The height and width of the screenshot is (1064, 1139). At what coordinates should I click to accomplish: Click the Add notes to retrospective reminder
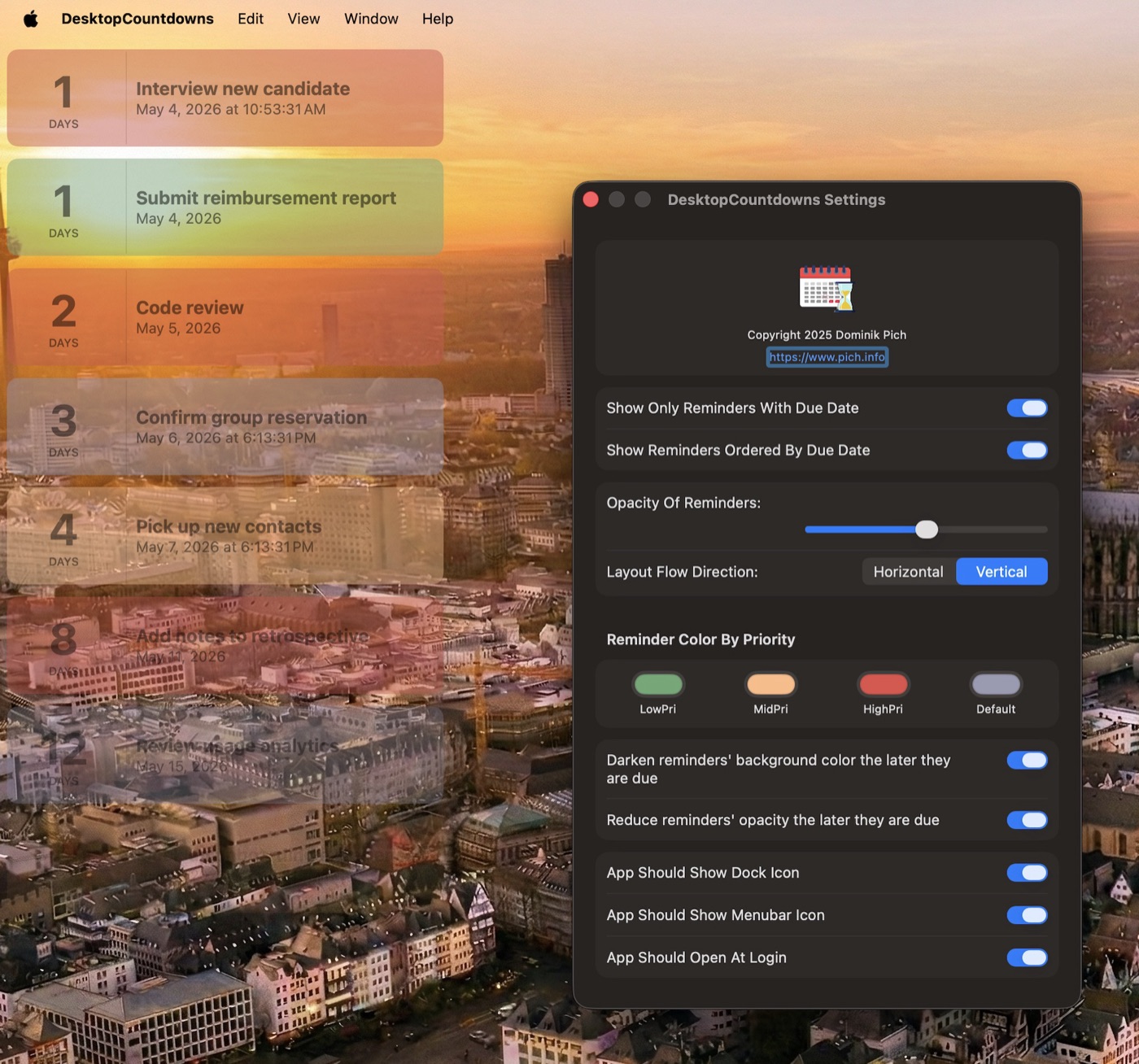225,645
